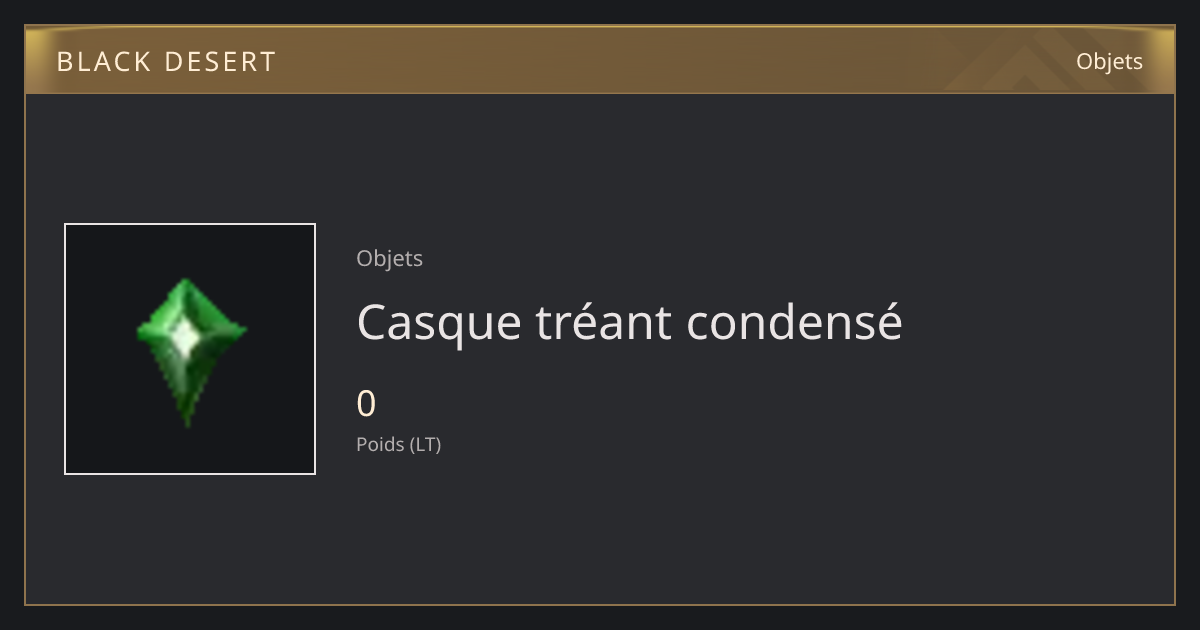Open the Casque tréant condensé thumbnail frame

pyautogui.click(x=190, y=349)
